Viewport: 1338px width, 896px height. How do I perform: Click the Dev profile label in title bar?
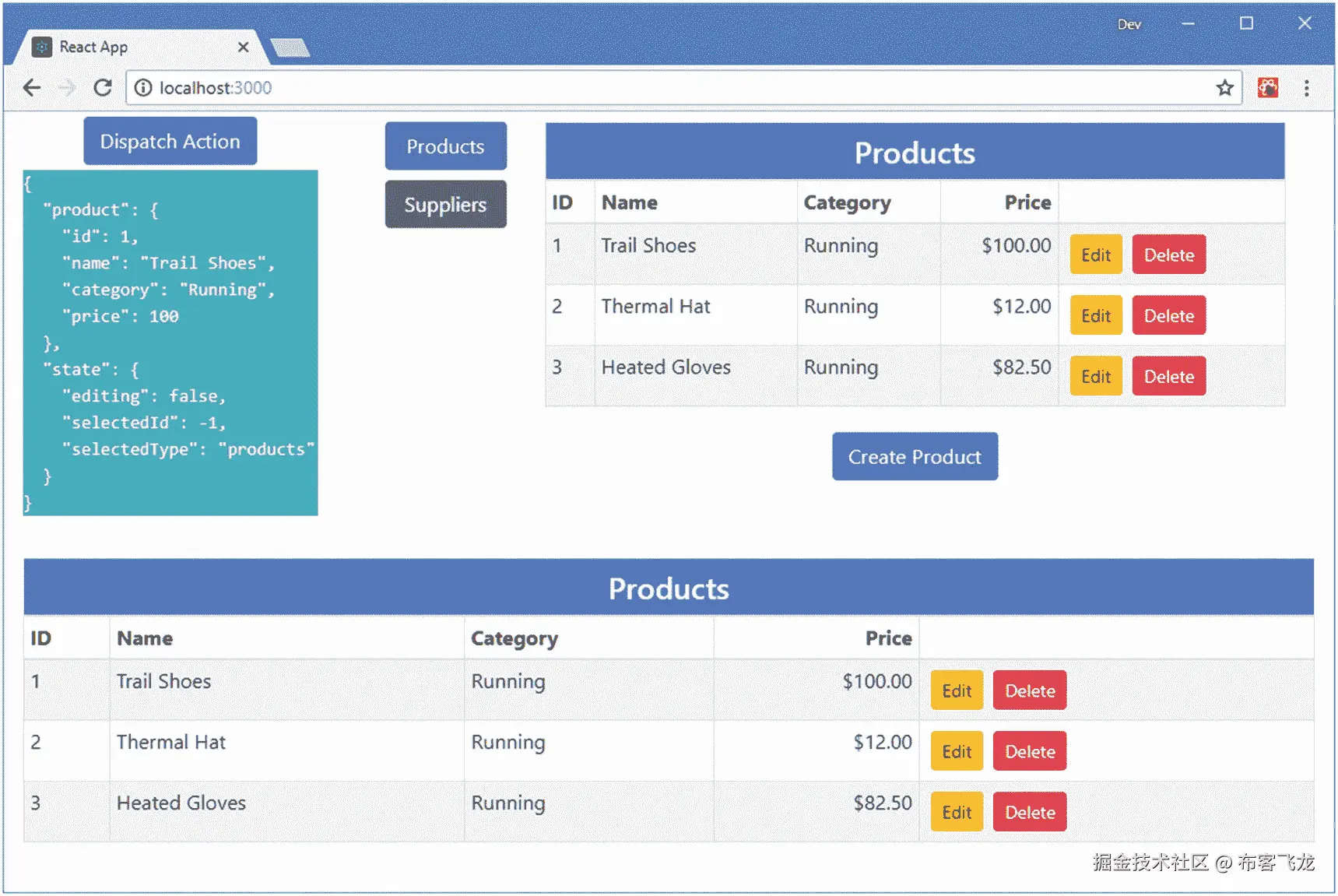(1129, 24)
